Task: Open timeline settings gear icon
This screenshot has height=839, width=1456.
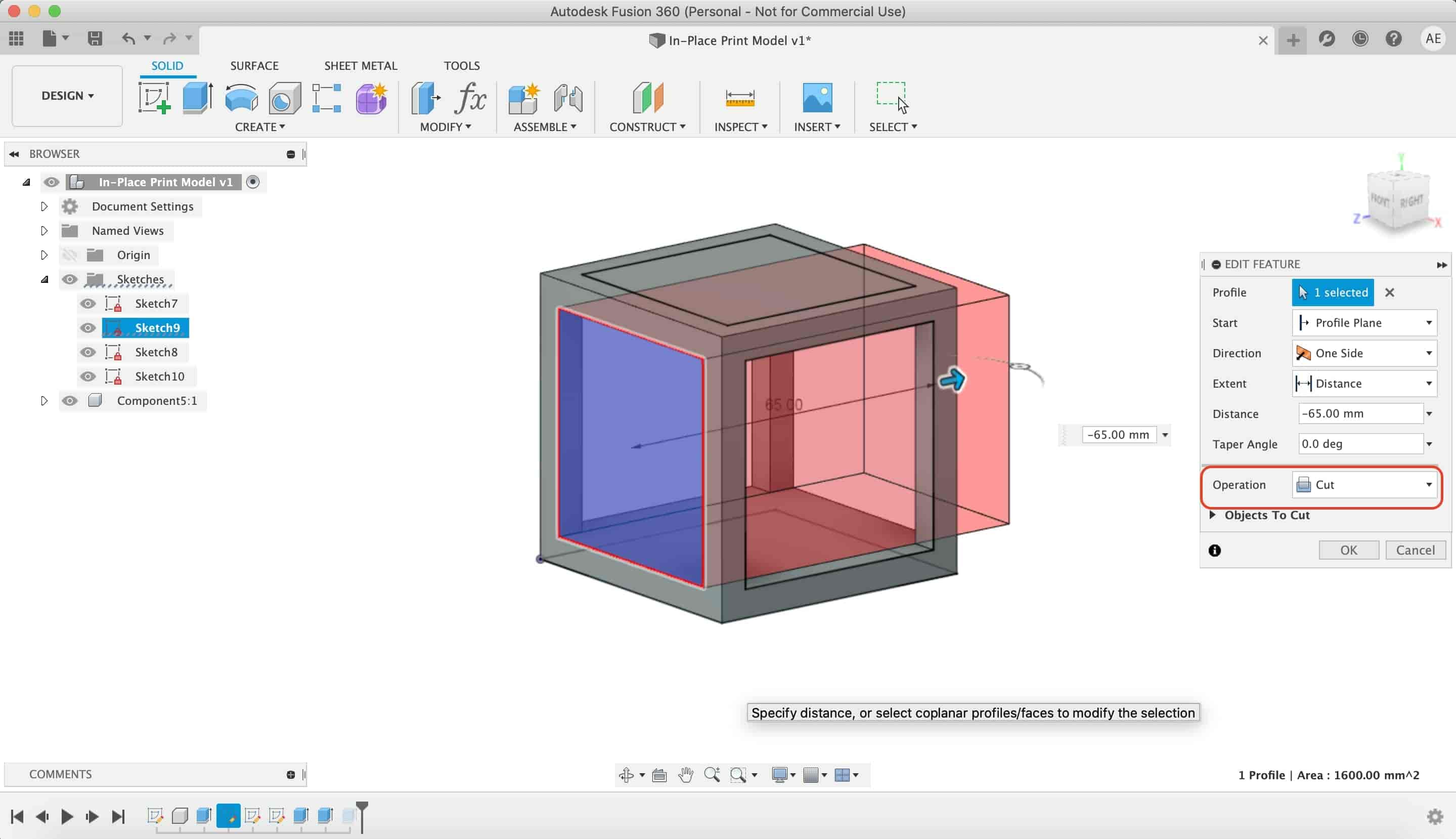Action: [x=1435, y=817]
